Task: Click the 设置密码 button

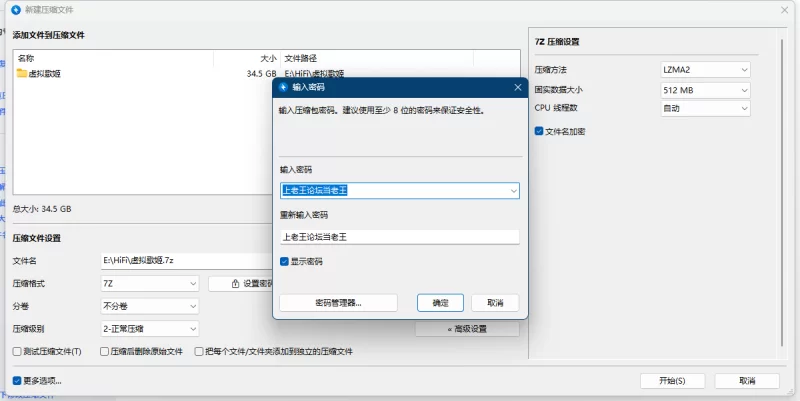Action: (241, 283)
